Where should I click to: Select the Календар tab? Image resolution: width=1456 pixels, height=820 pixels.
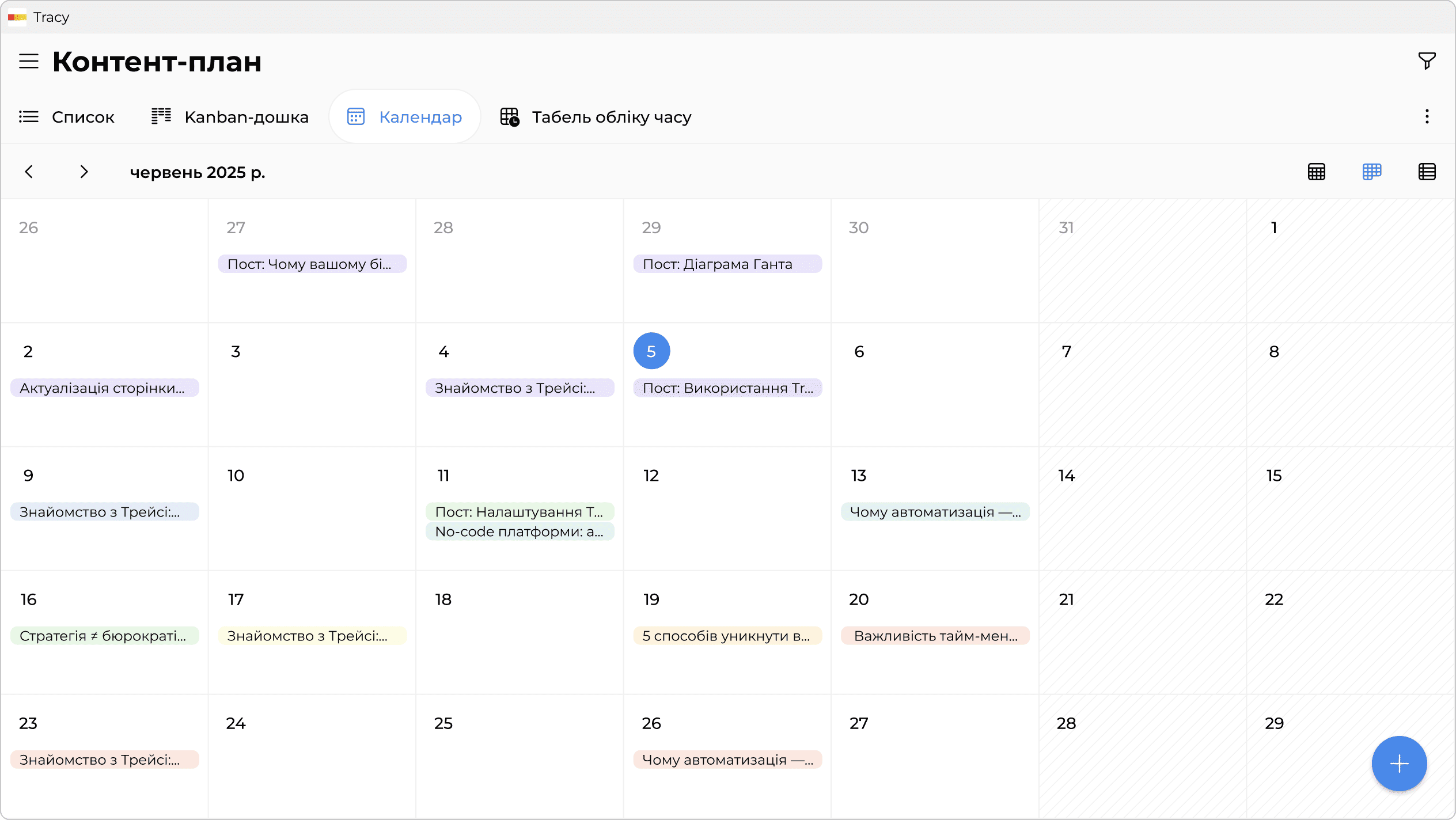point(404,117)
